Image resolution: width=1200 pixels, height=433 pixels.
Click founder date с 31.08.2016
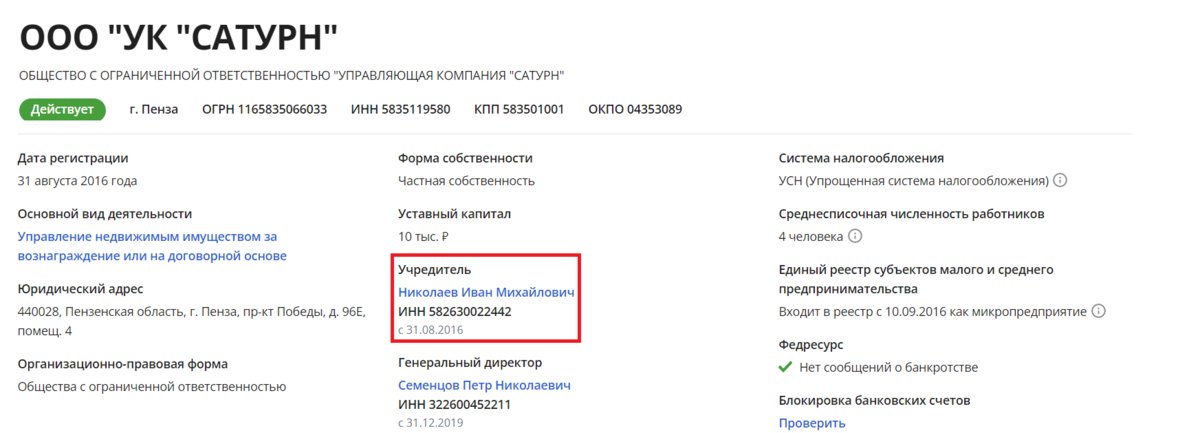point(431,330)
